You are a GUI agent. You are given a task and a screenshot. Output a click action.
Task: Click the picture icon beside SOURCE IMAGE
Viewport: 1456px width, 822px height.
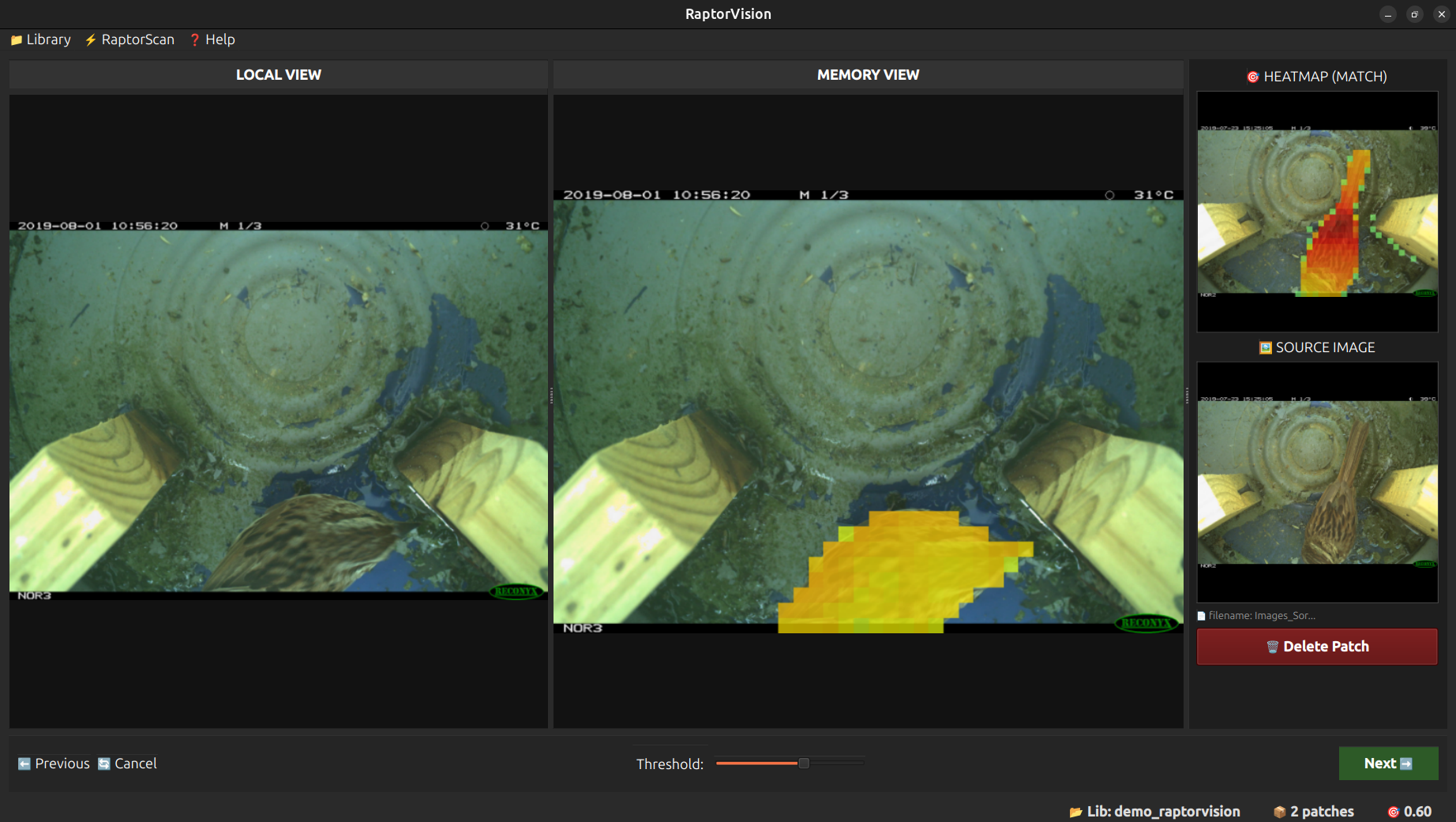coord(1265,347)
